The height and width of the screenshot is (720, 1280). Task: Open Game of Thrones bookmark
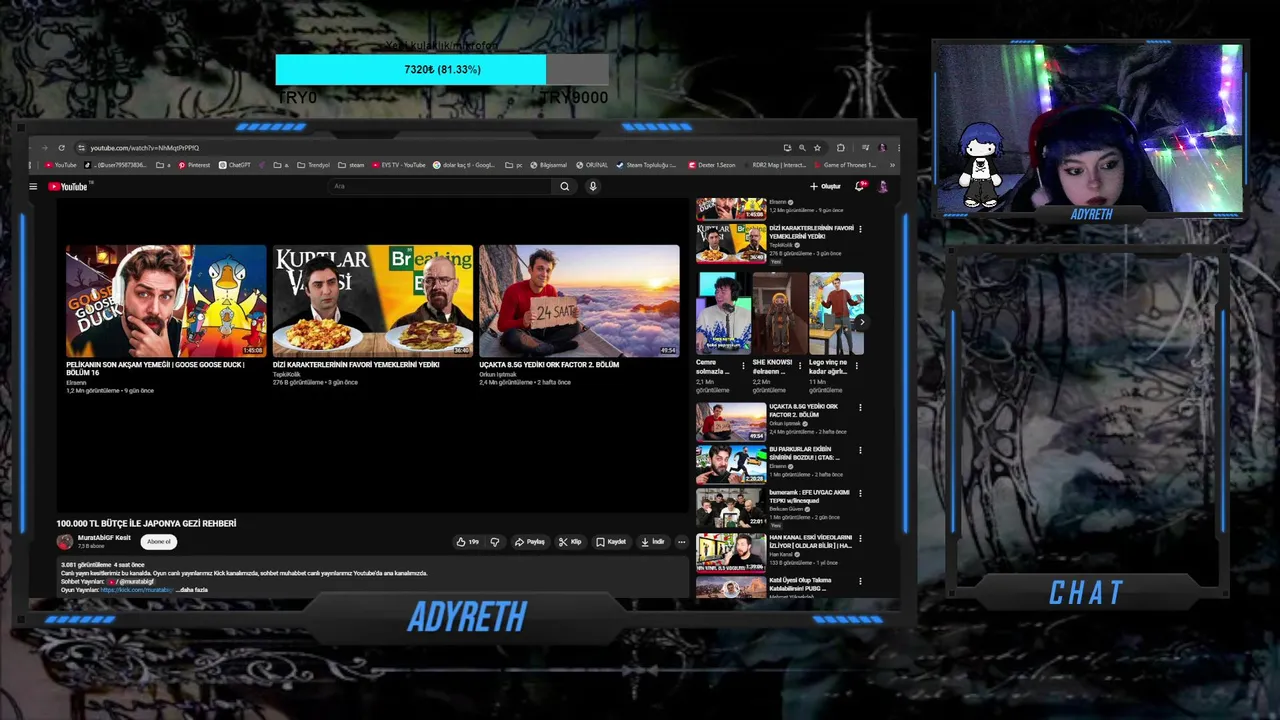click(x=846, y=165)
